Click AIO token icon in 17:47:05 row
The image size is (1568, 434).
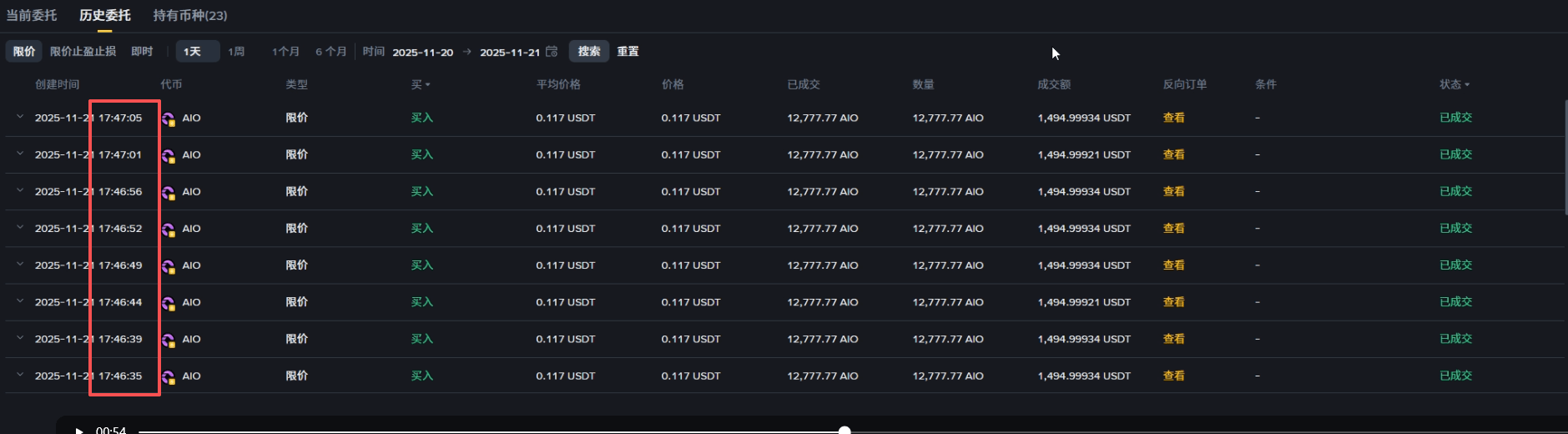[x=169, y=119]
